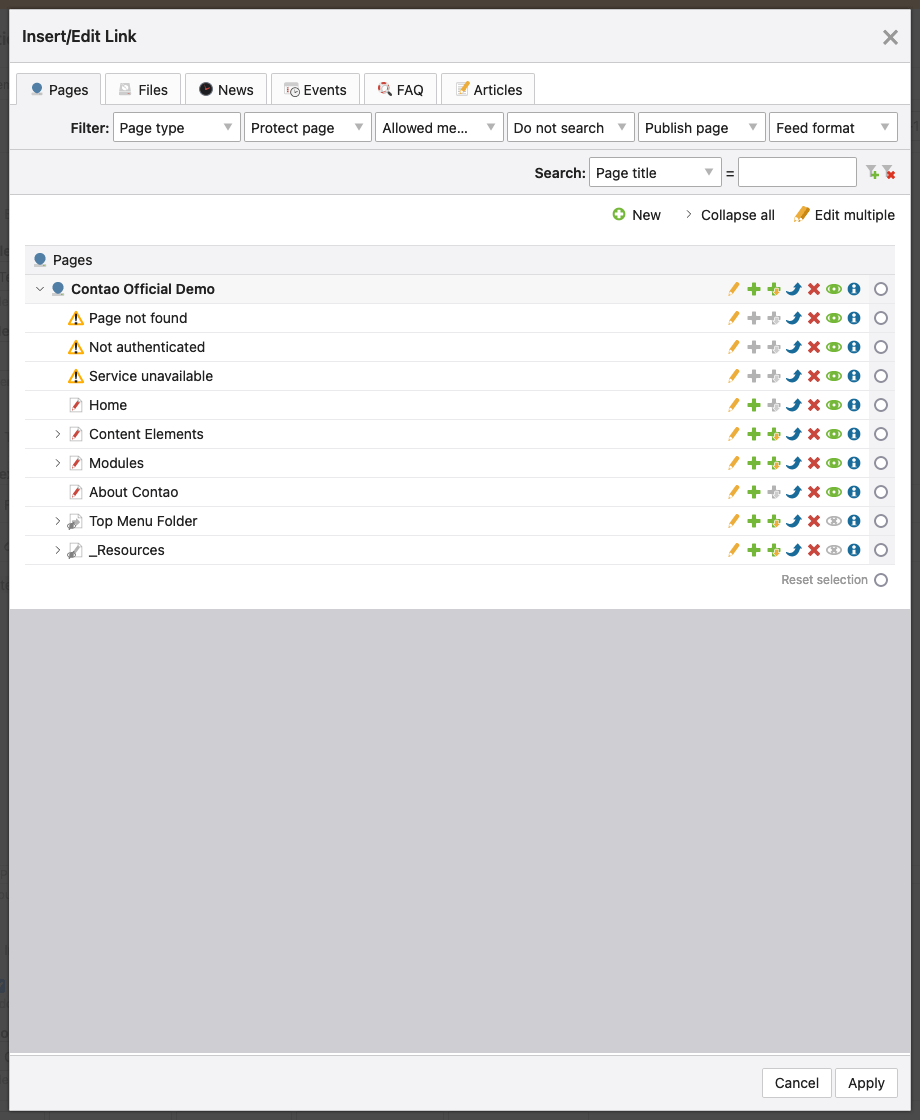The height and width of the screenshot is (1120, 920).
Task: Go to the Events tab
Action: 315,90
